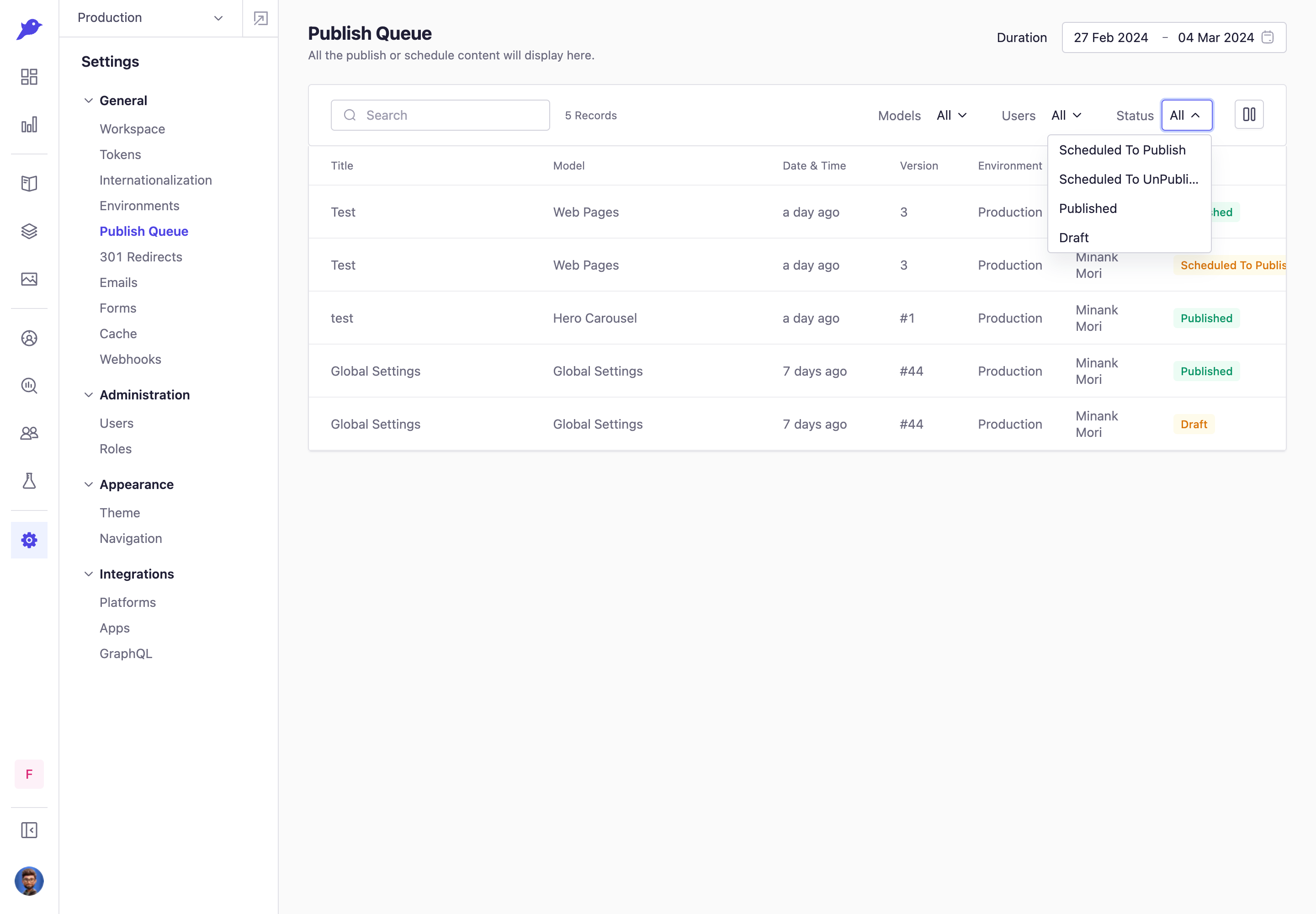
Task: Click the Model column header
Action: point(568,165)
